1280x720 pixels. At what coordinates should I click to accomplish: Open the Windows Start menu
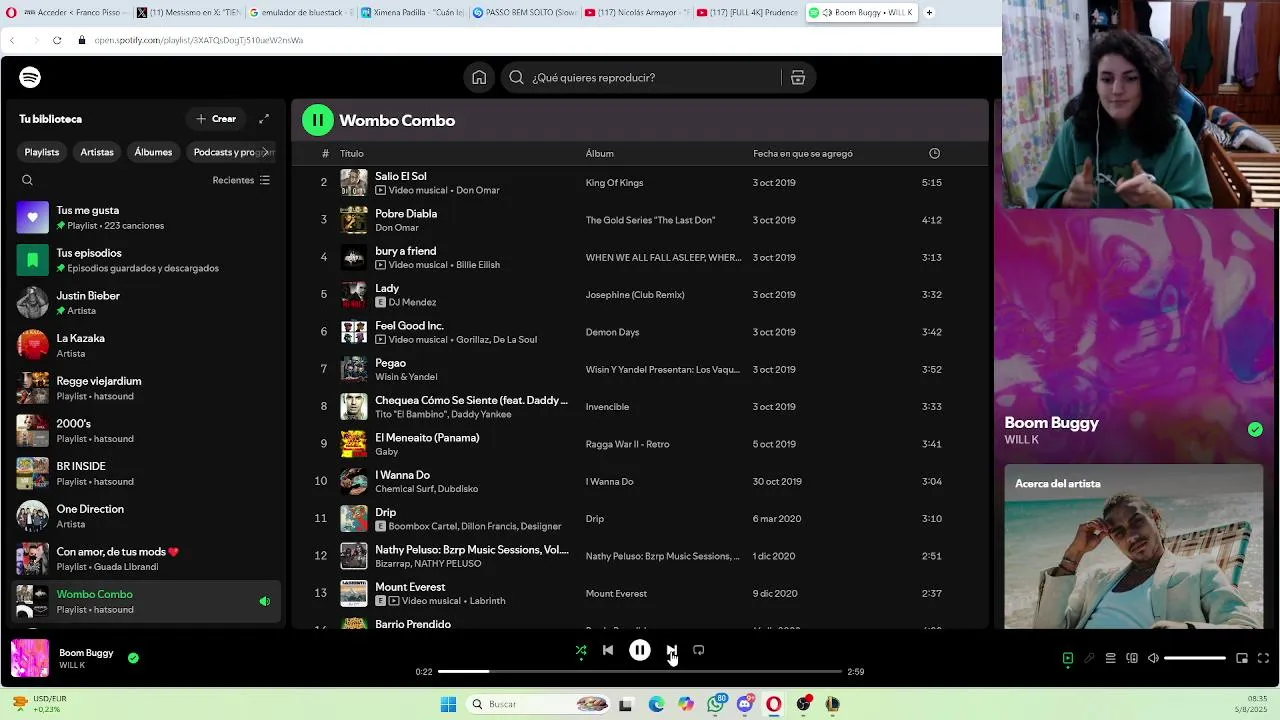(x=449, y=704)
